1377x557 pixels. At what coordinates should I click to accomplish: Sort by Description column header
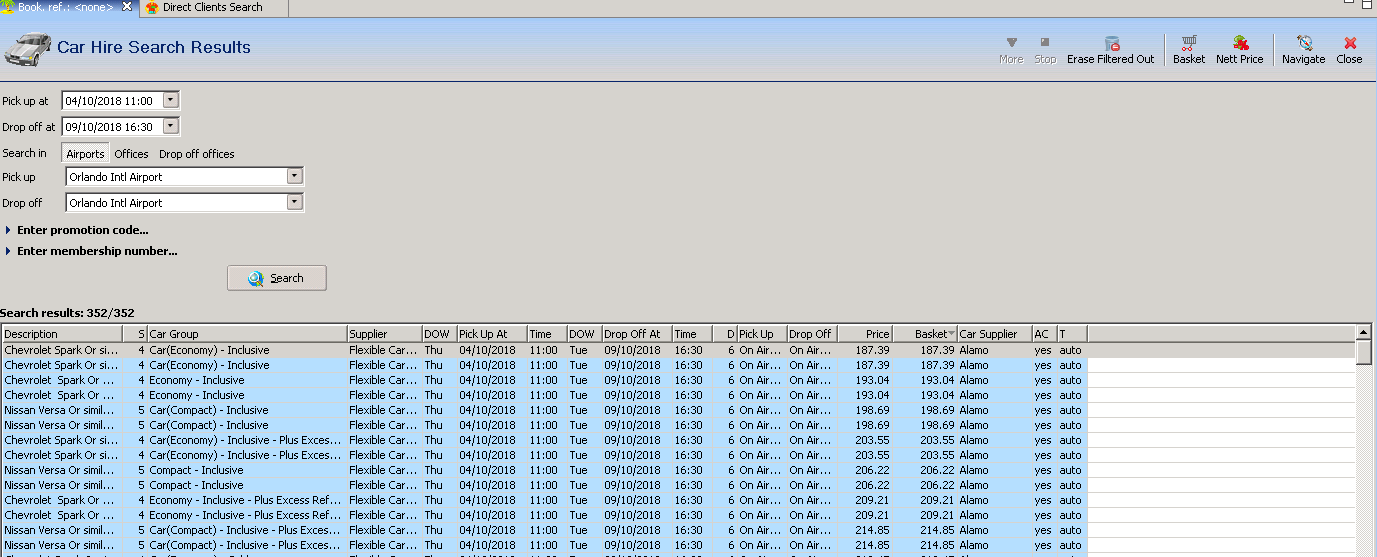[x=62, y=334]
